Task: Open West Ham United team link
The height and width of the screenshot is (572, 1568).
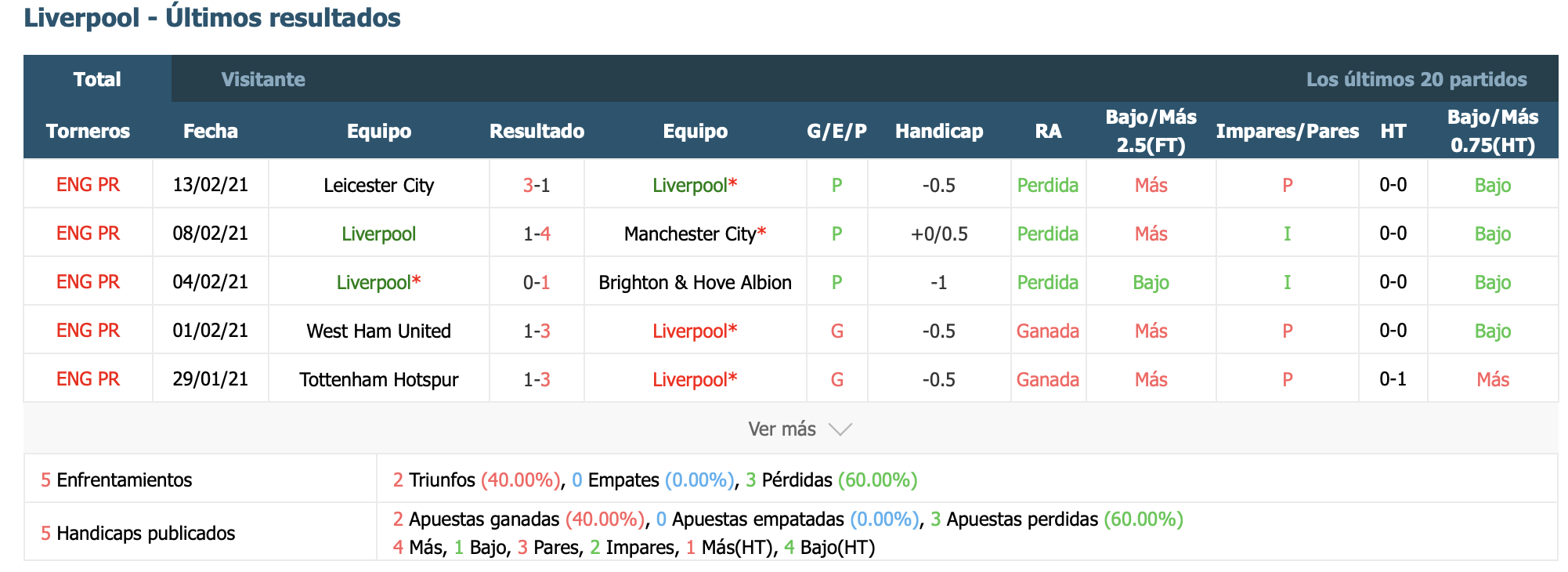Action: point(378,331)
